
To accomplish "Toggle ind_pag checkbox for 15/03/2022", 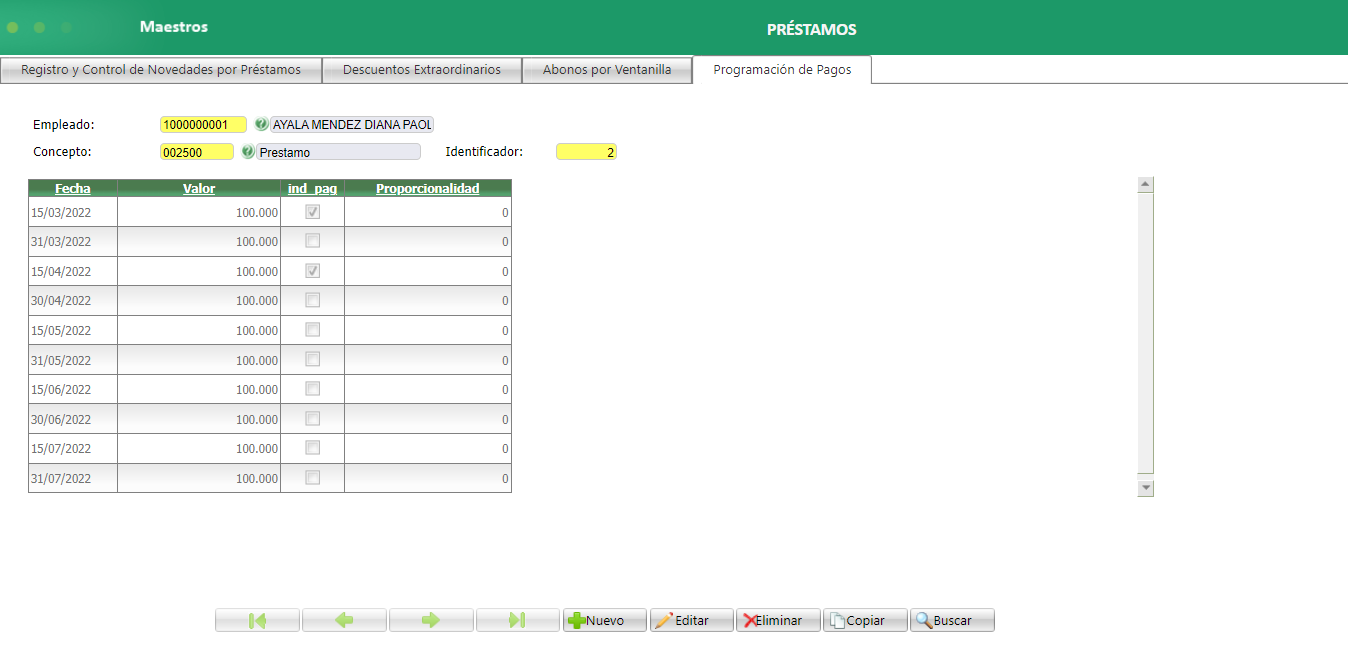I will [x=313, y=212].
